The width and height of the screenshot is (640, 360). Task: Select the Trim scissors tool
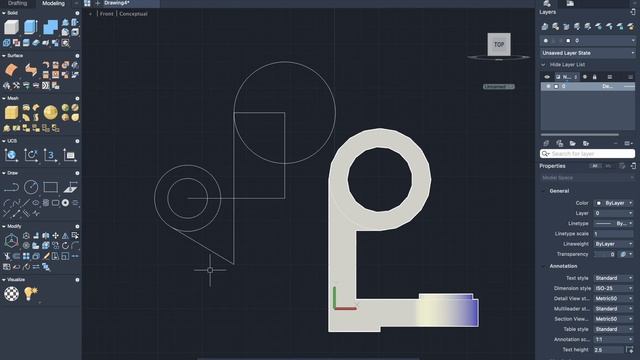click(x=7, y=256)
